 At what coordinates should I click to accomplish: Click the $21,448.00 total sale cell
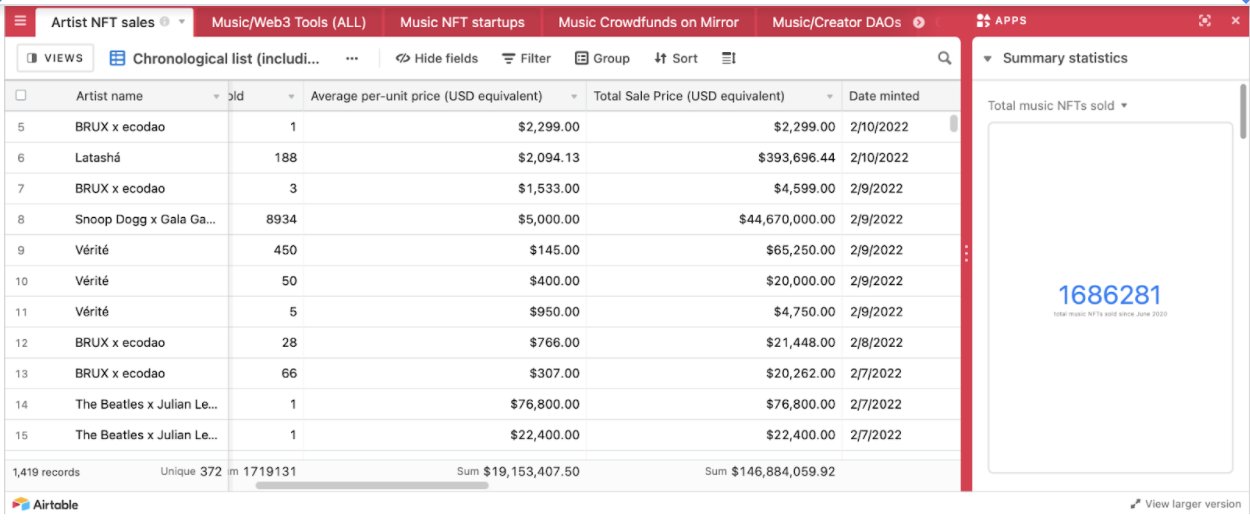click(714, 342)
